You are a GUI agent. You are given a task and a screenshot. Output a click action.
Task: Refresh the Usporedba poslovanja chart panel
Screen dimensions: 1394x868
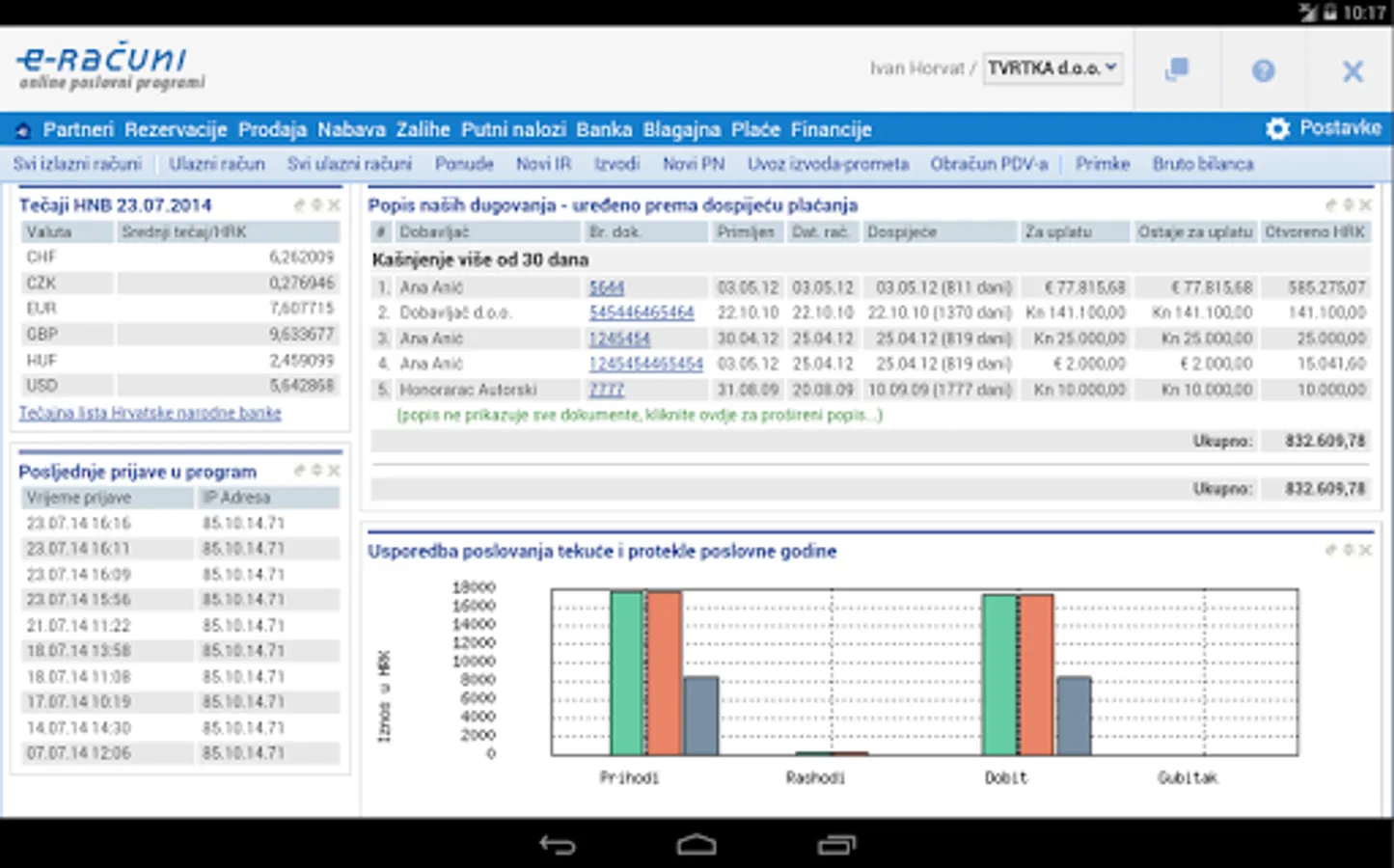(1331, 551)
